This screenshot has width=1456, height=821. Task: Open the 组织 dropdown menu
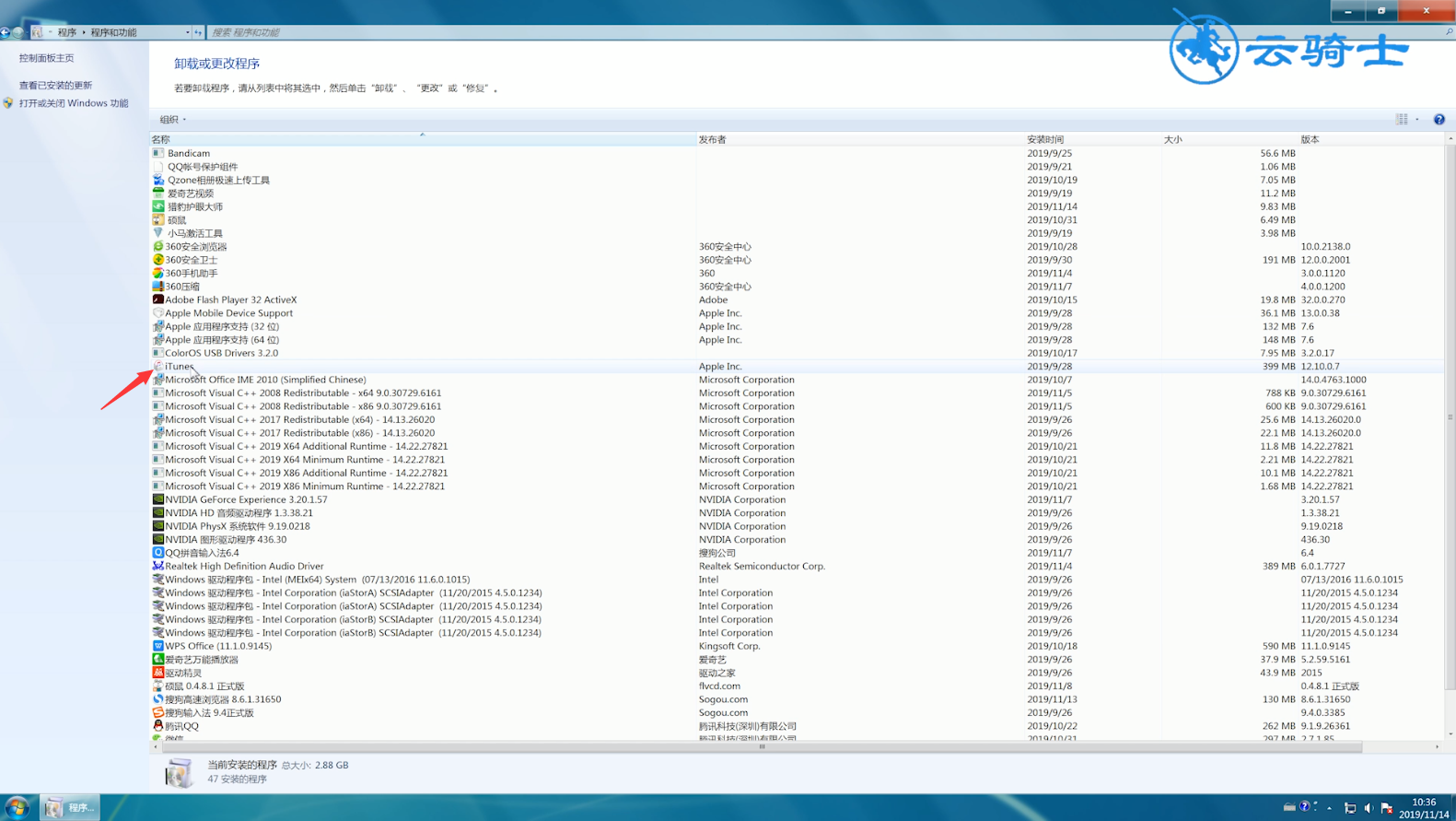coord(172,119)
